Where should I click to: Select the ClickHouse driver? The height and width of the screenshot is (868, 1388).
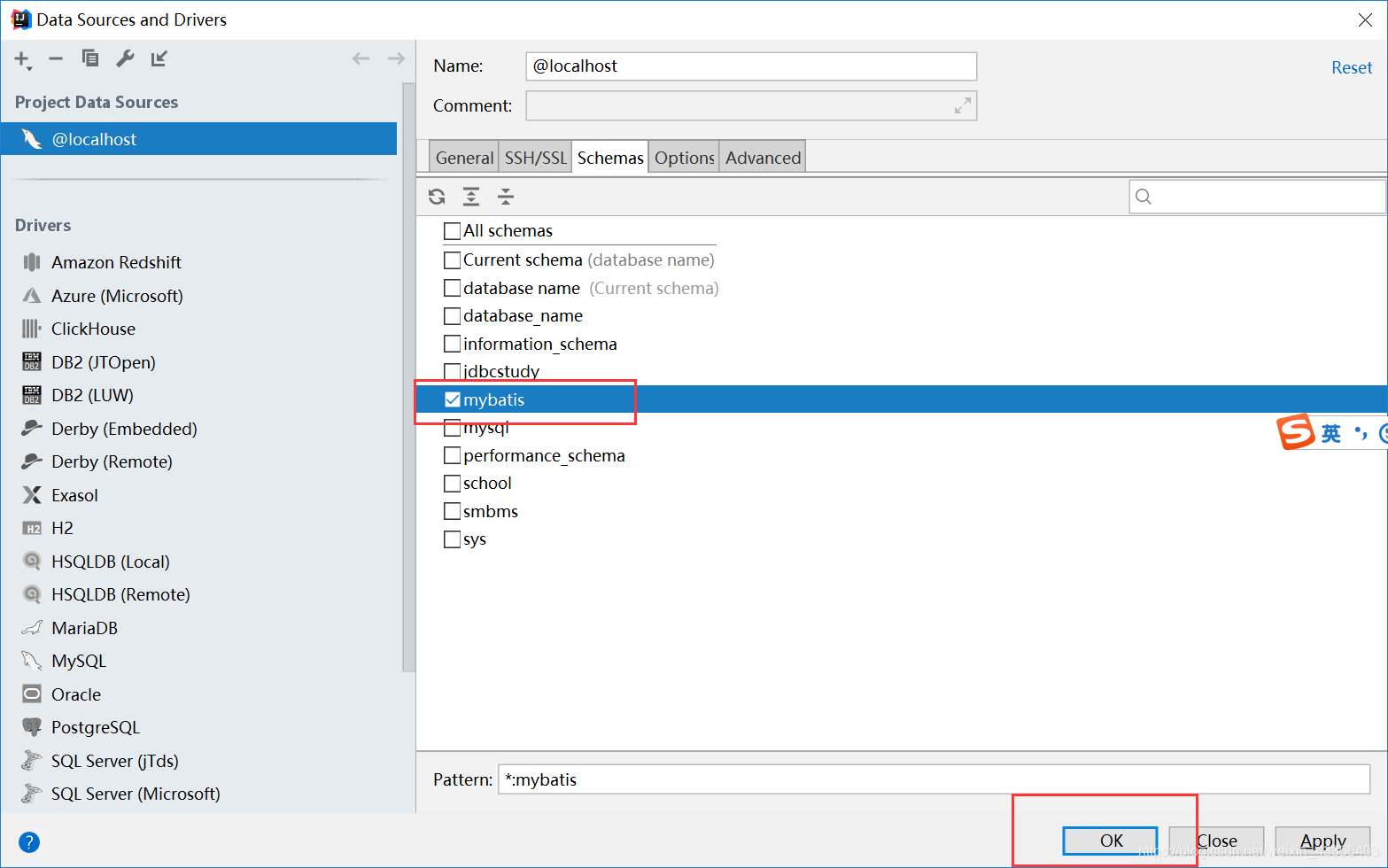tap(92, 329)
